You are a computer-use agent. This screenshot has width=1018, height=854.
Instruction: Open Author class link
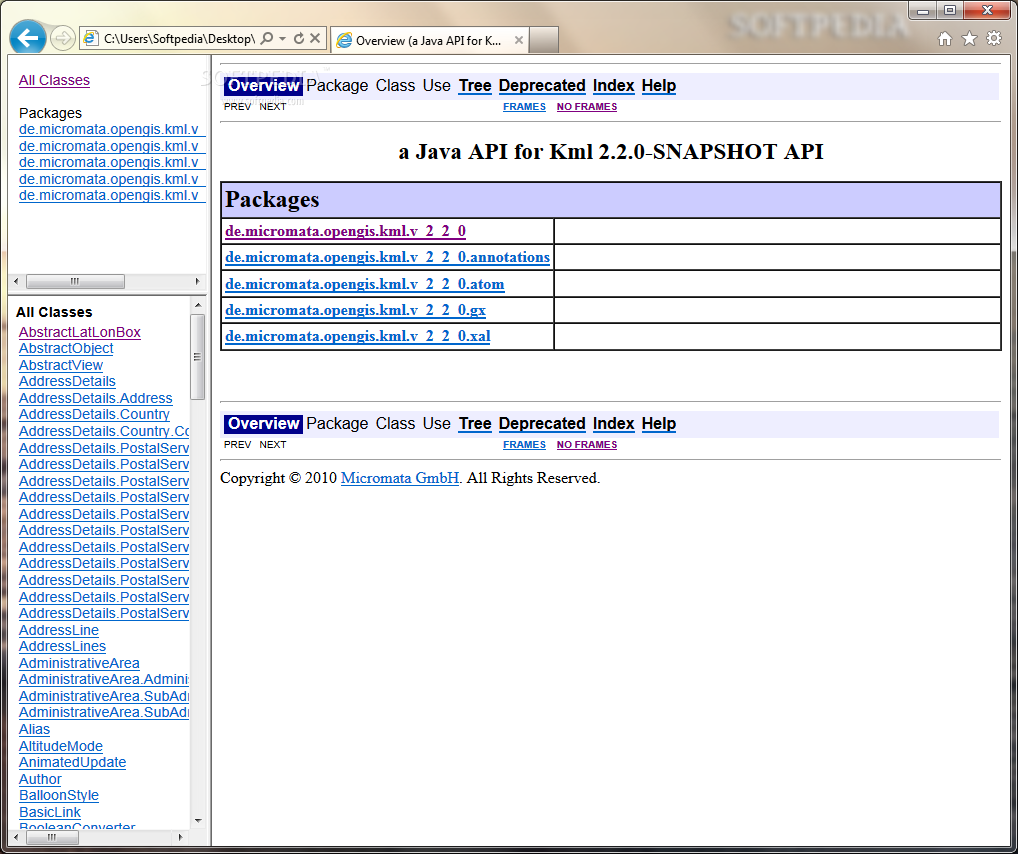click(x=40, y=779)
